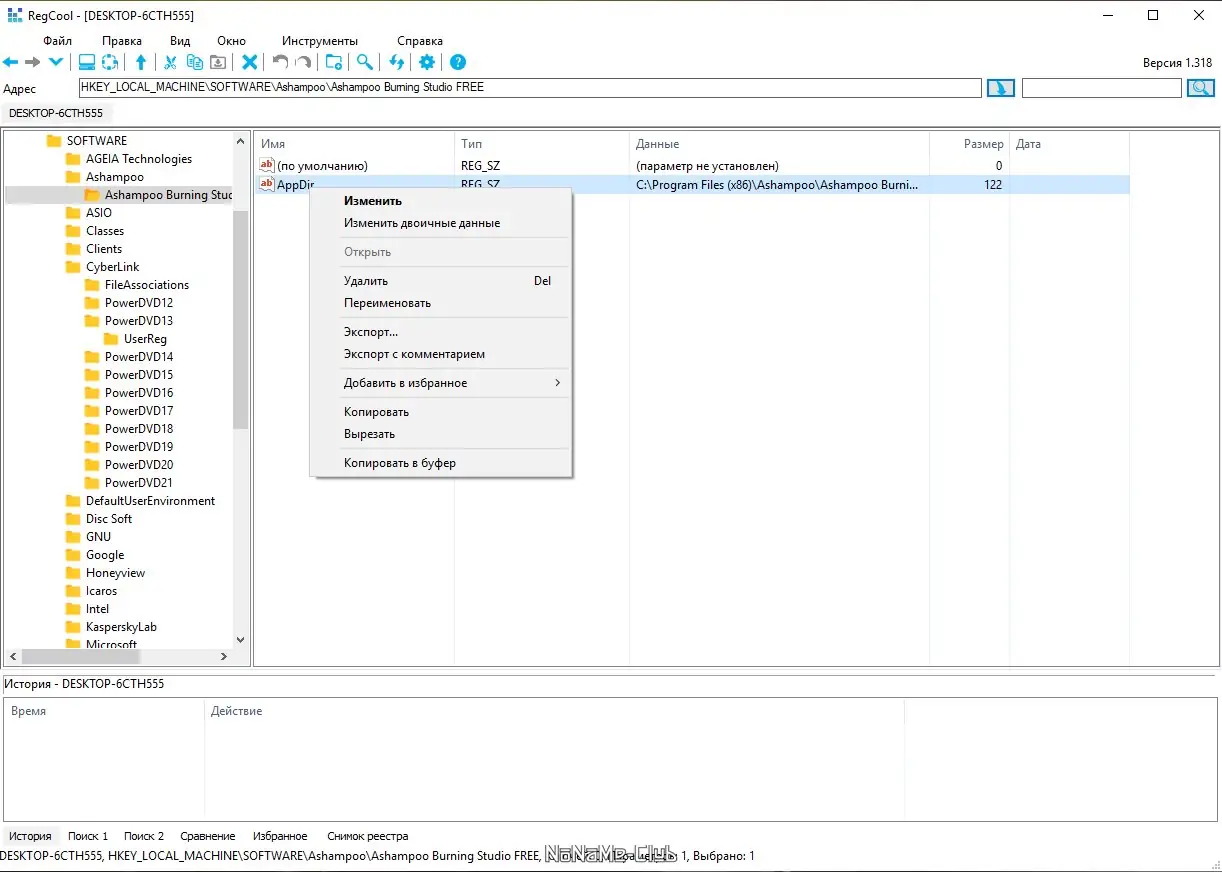Click the Paste icon in the toolbar
The height and width of the screenshot is (872, 1222).
(217, 62)
